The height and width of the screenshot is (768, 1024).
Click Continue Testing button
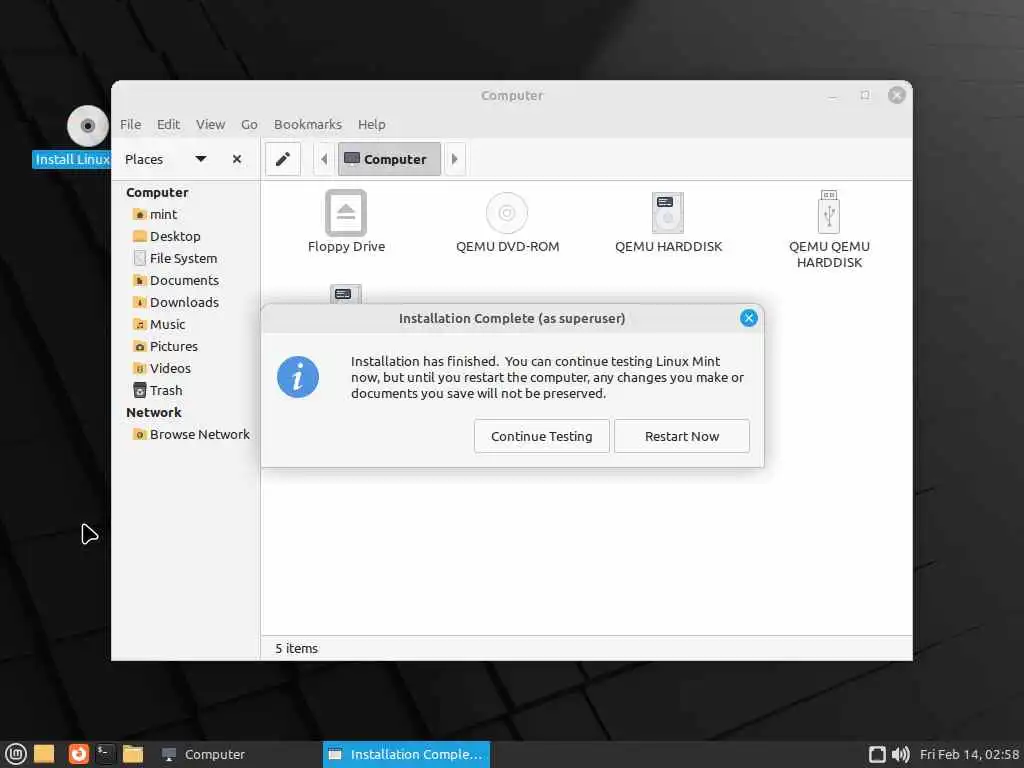(541, 436)
